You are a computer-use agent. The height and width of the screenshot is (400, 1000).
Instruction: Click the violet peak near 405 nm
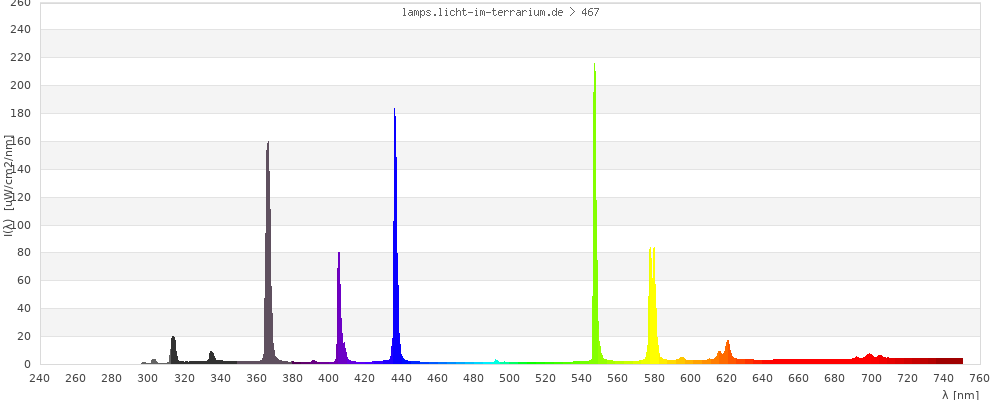(339, 309)
